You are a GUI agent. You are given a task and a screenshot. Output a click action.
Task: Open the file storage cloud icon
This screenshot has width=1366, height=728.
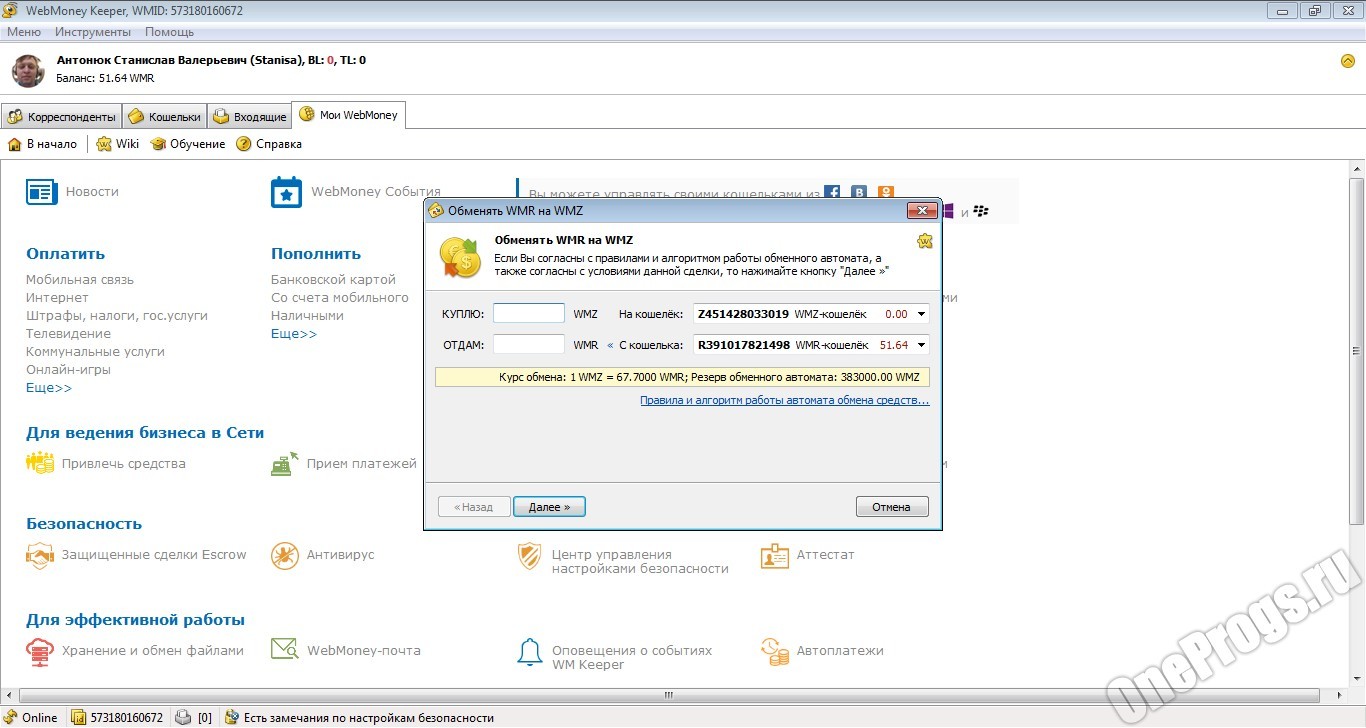click(40, 651)
